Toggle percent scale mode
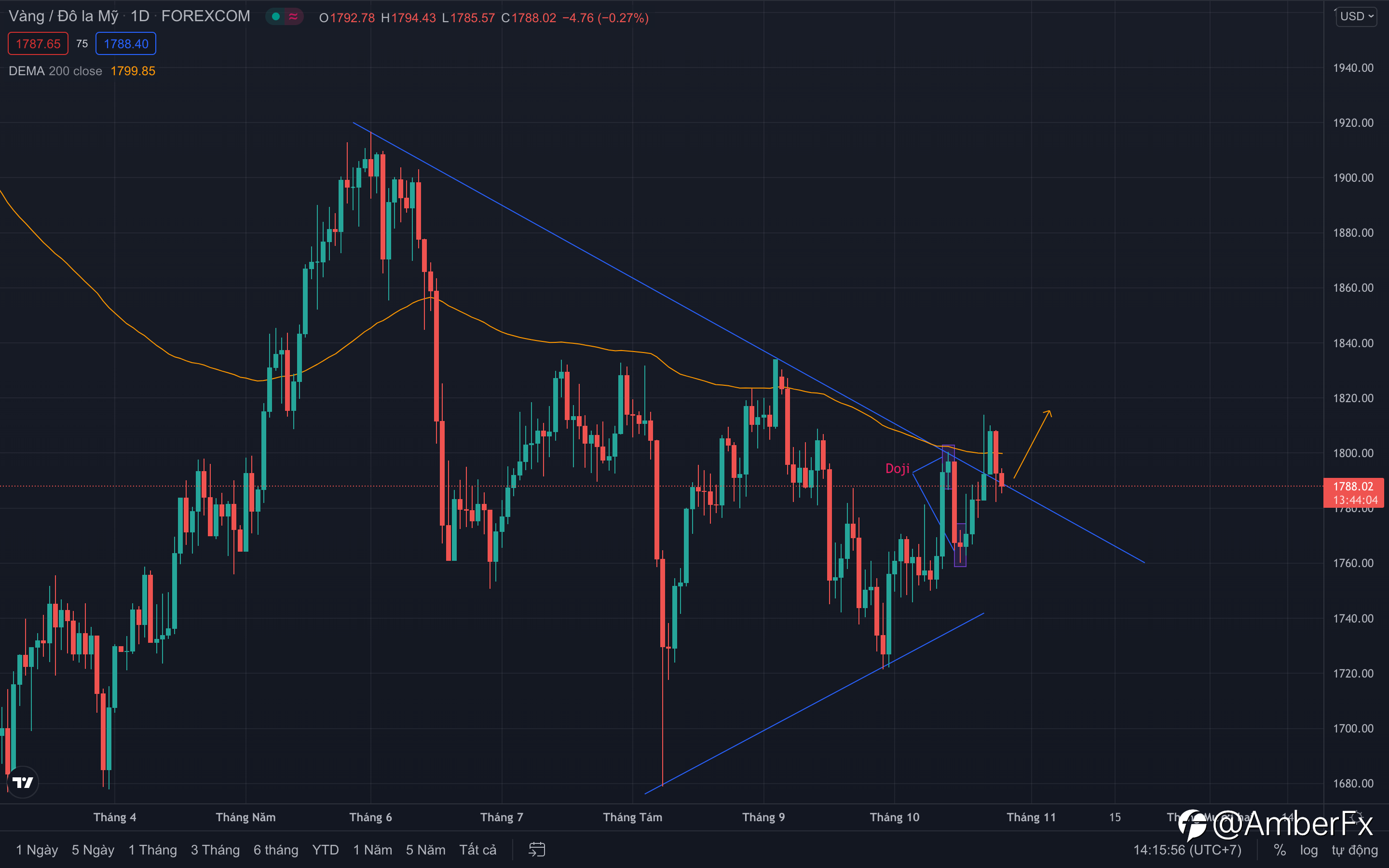This screenshot has width=1389, height=868. [x=1280, y=850]
